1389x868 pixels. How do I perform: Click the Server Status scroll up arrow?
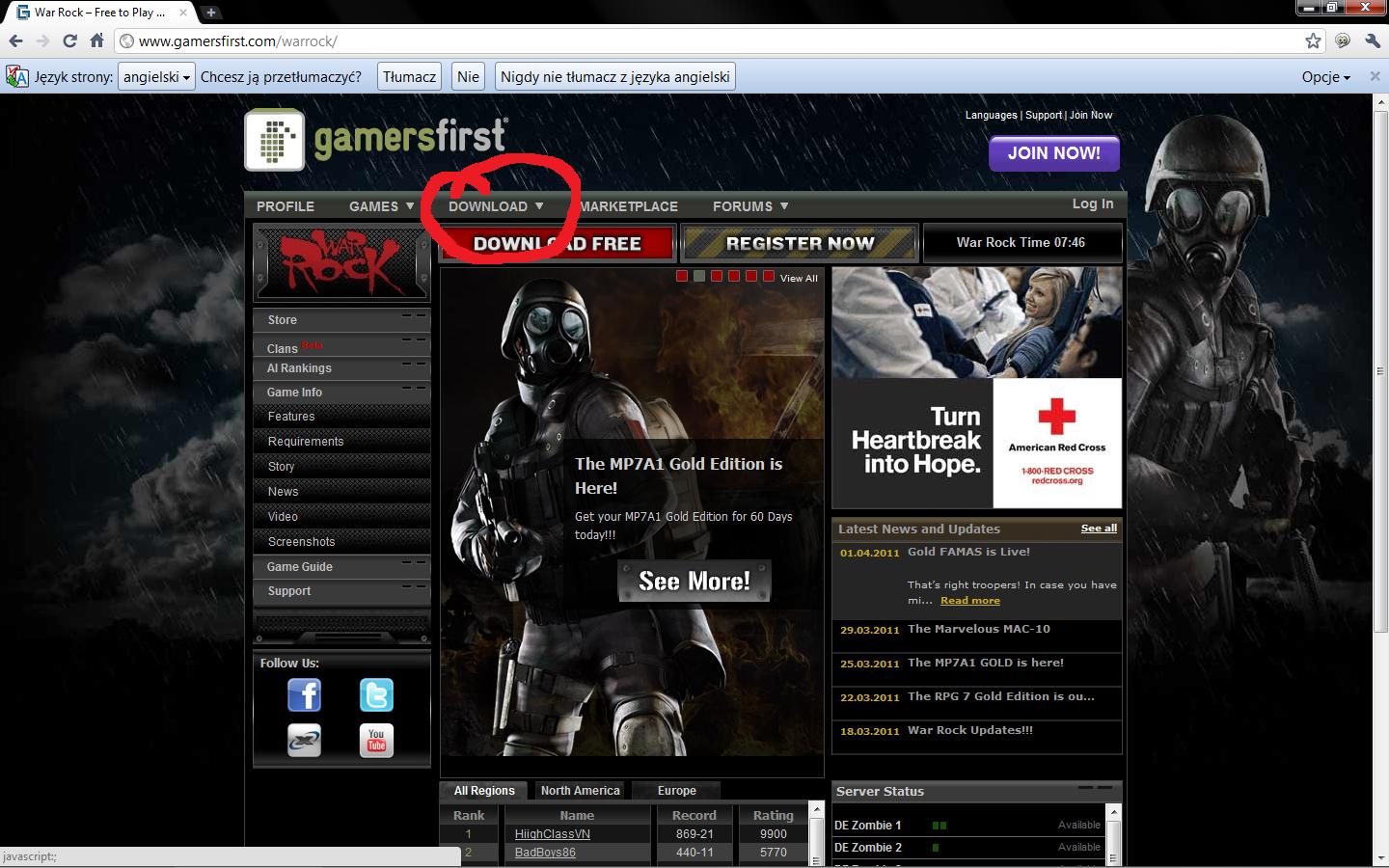click(x=1114, y=813)
